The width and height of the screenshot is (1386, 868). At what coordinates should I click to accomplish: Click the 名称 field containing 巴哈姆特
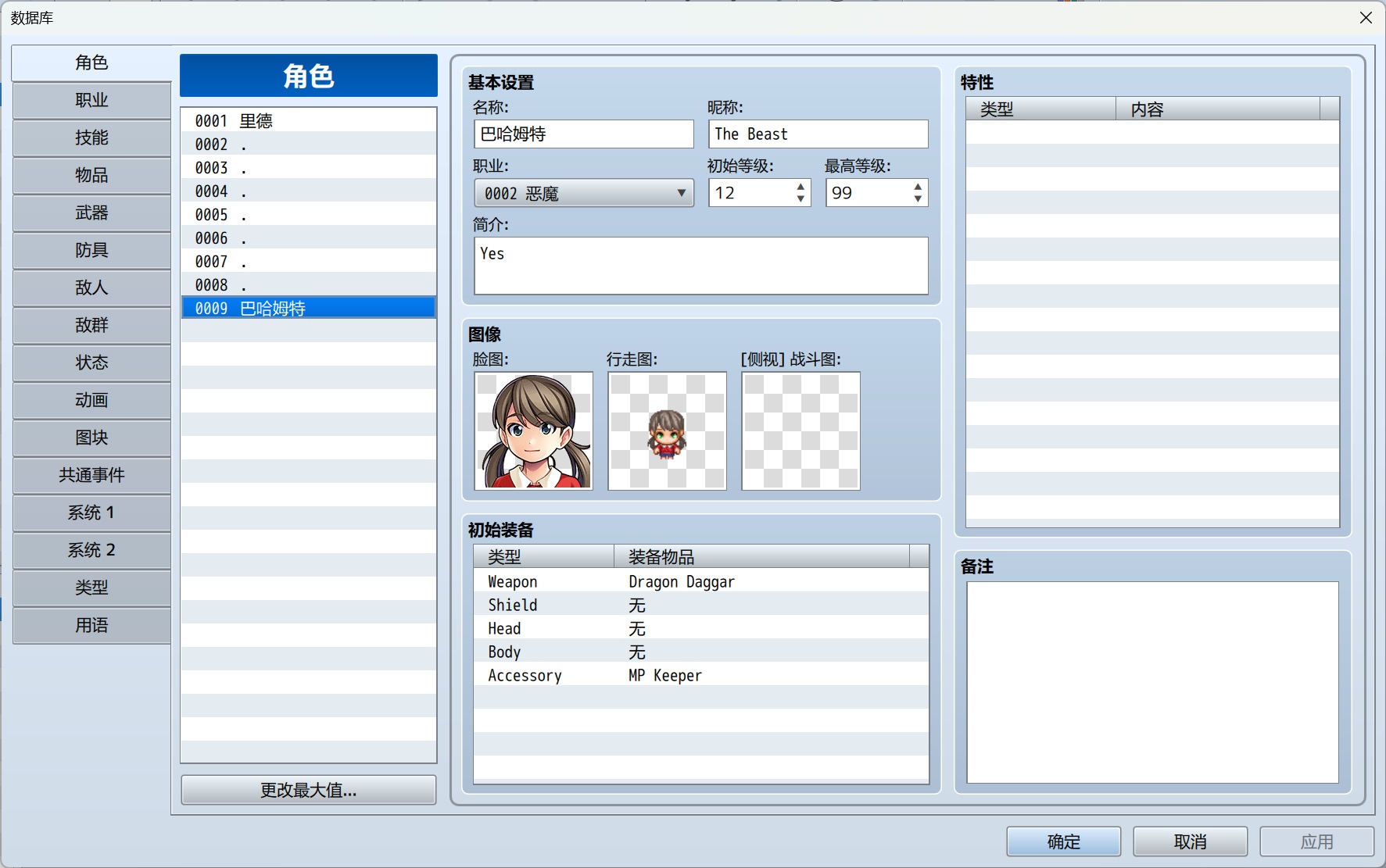pos(584,134)
